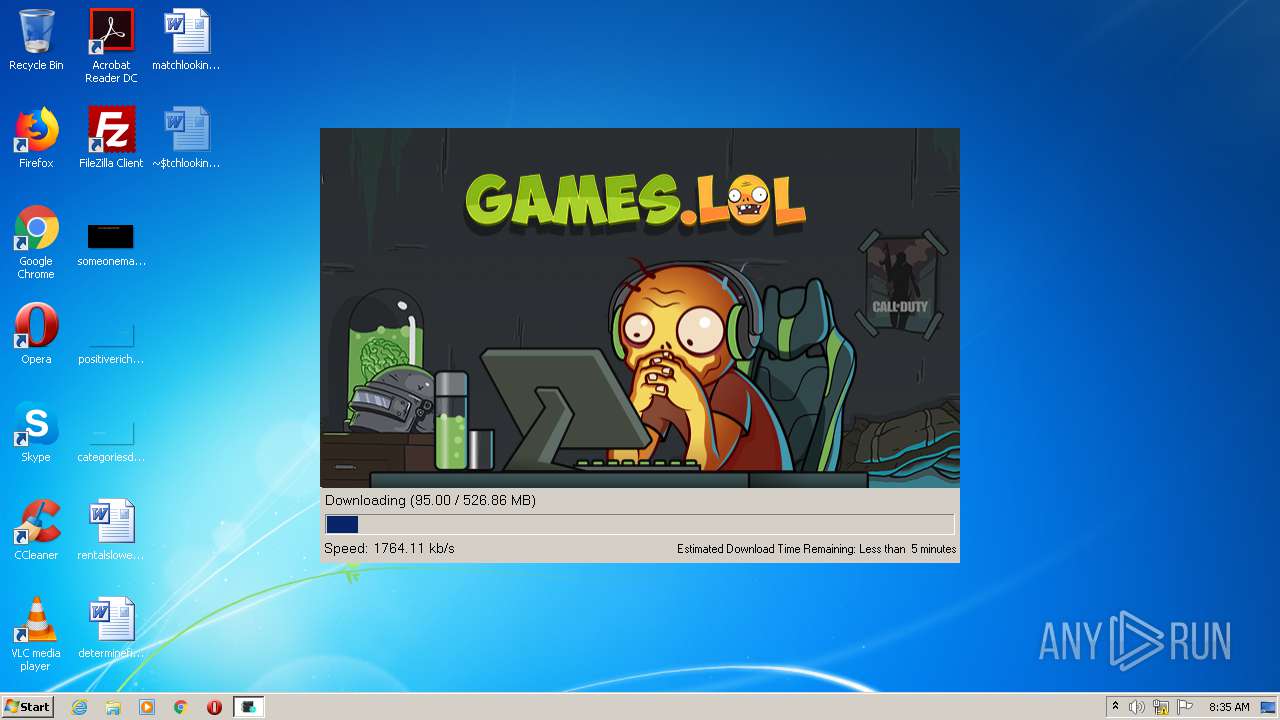Select the CCleaner desktop shortcut
The image size is (1280, 720).
tap(36, 530)
